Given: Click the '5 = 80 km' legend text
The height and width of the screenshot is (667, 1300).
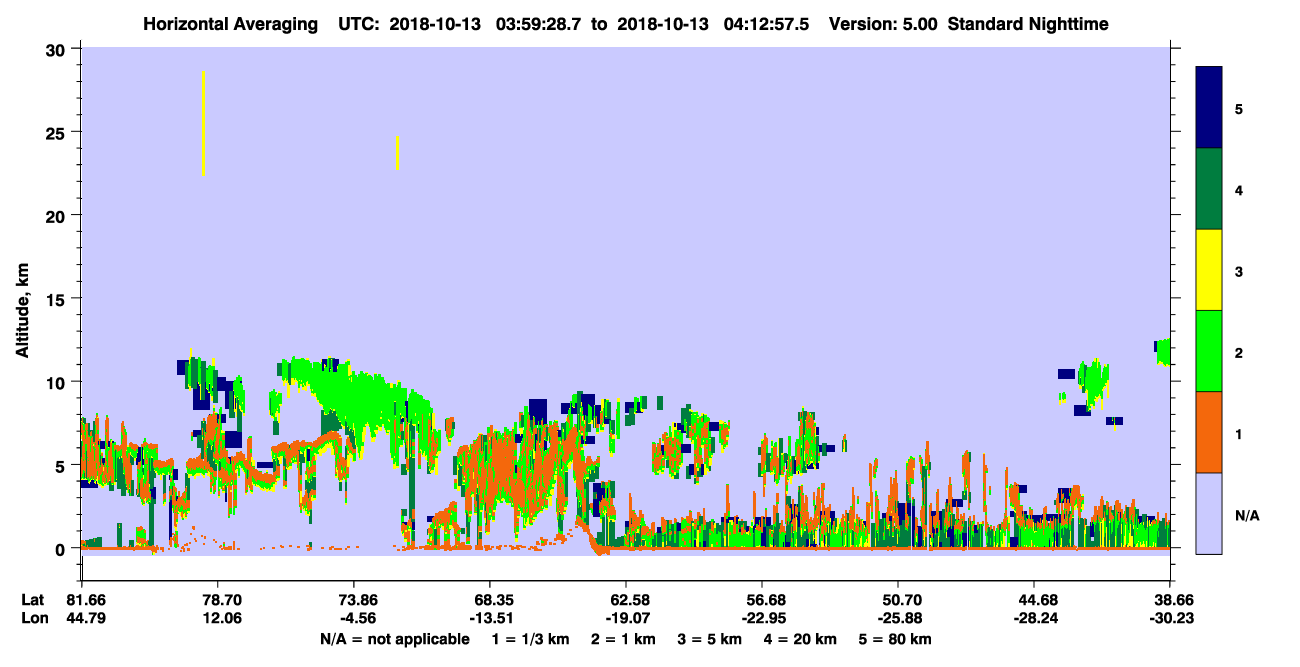Looking at the screenshot, I should click(895, 638).
